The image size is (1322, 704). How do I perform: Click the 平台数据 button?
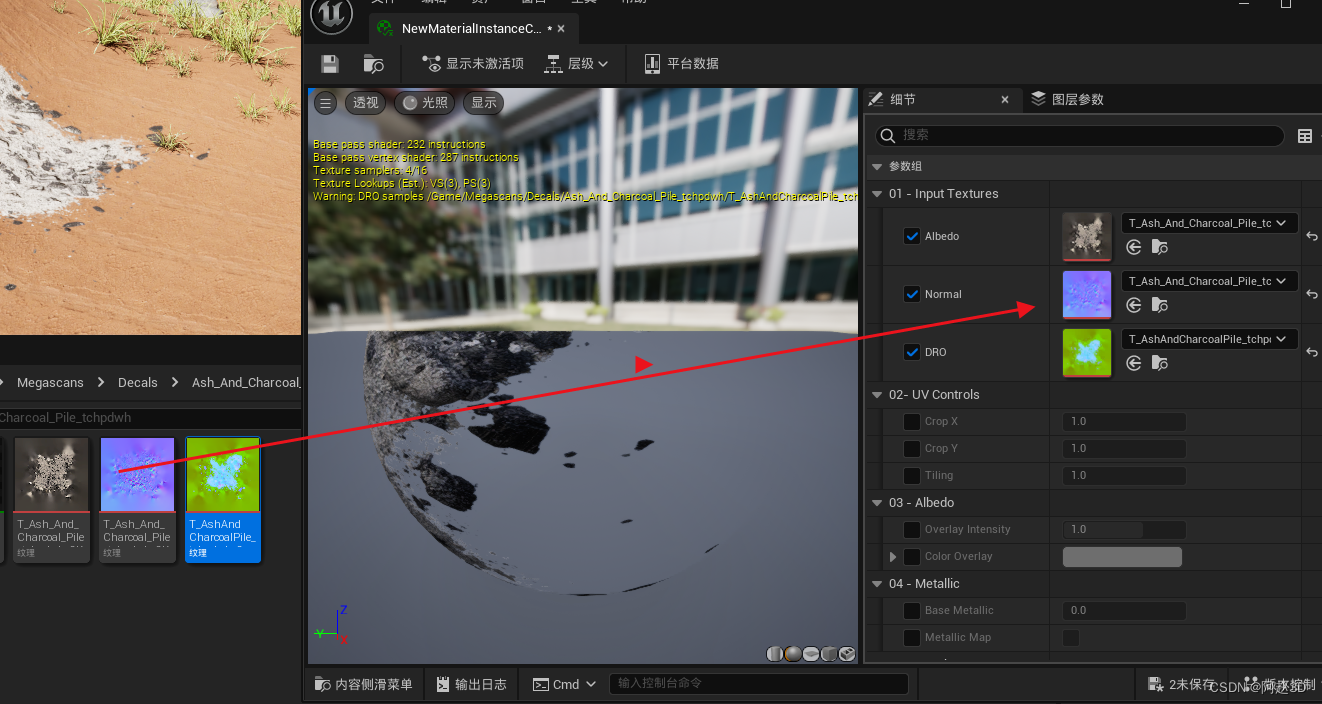681,64
